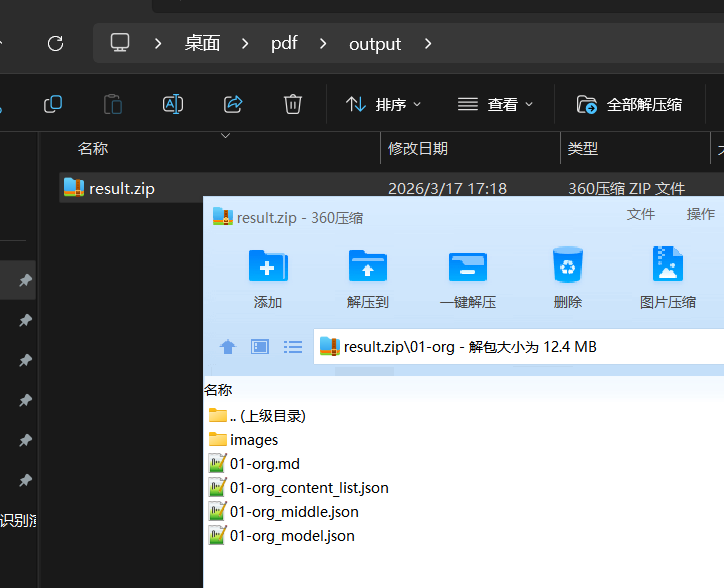Click 360压缩 ZIP 文件 type cell

pos(627,188)
